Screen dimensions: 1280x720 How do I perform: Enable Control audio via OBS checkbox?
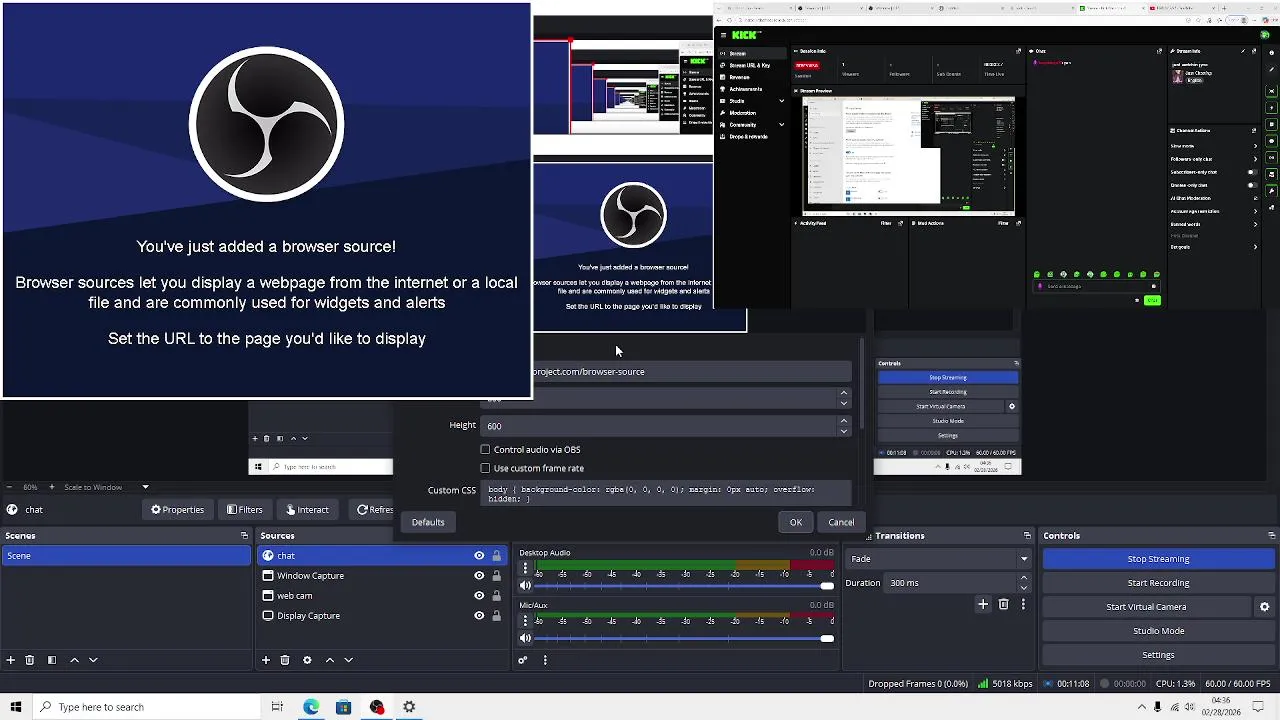tap(486, 450)
